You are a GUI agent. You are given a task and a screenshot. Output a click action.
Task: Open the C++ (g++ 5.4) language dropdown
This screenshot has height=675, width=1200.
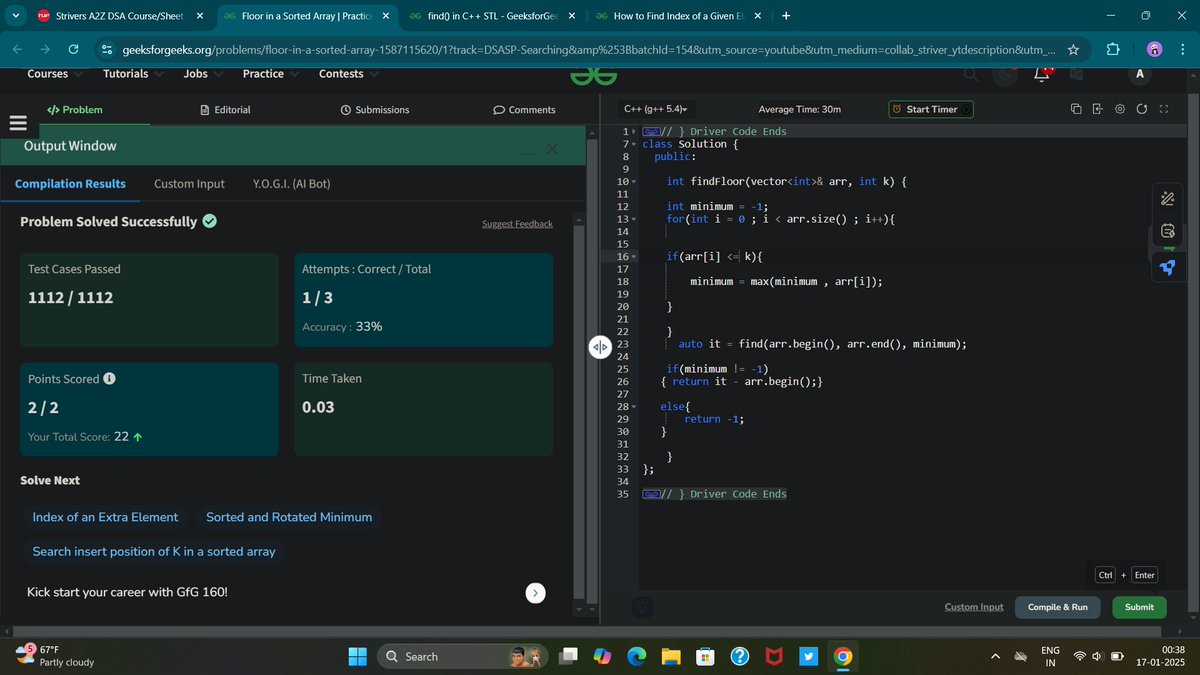[656, 109]
